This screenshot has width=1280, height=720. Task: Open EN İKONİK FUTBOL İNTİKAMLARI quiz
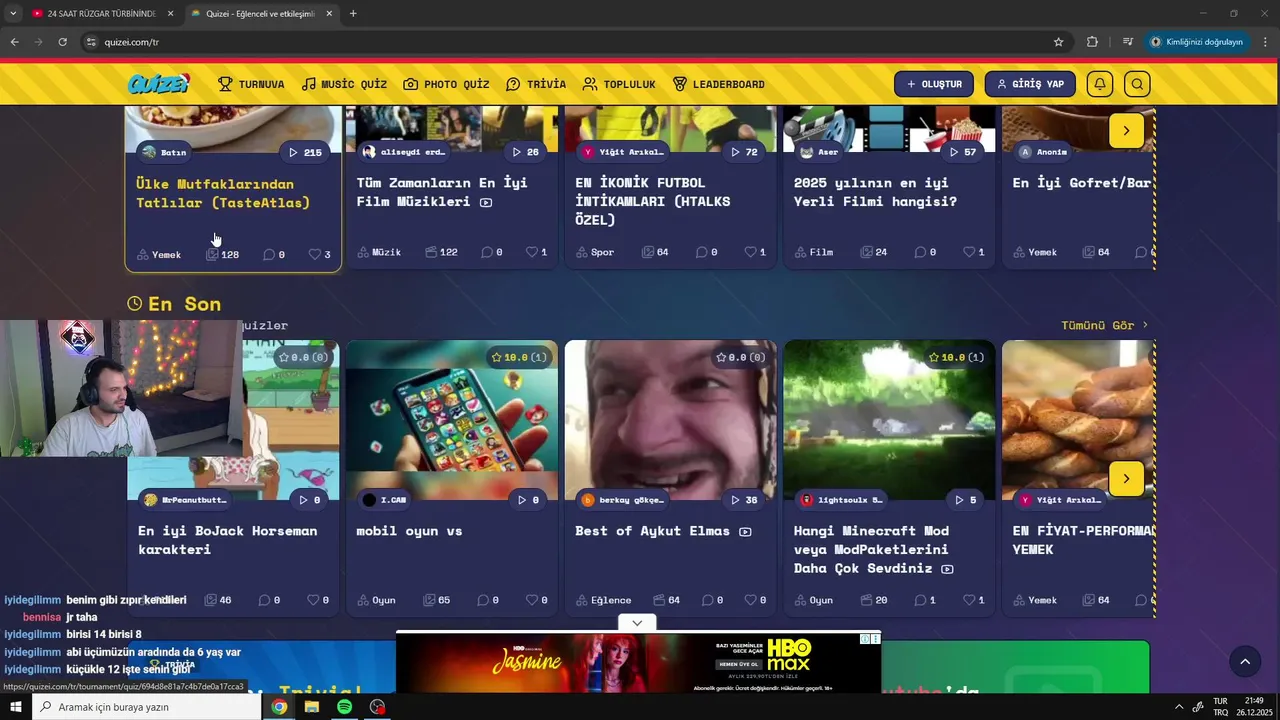point(653,201)
